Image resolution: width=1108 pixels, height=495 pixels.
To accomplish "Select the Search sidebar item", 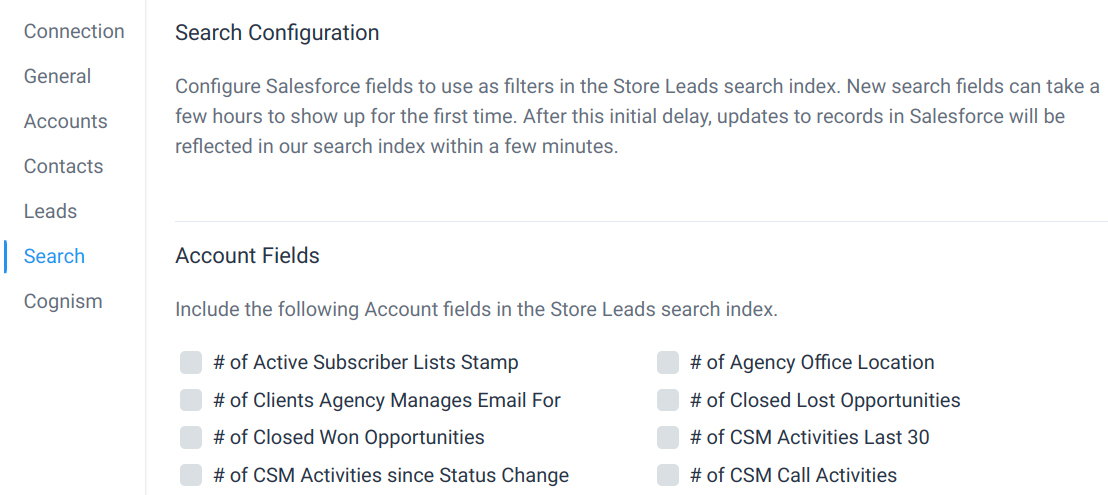I will click(54, 256).
